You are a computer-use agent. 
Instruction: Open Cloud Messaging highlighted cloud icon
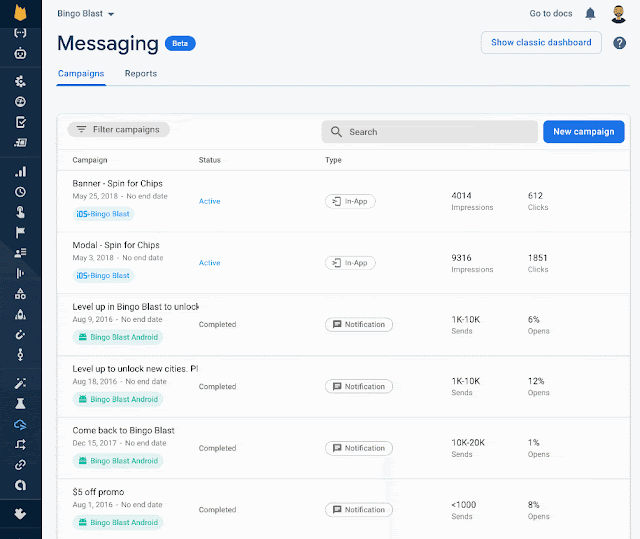click(20, 424)
